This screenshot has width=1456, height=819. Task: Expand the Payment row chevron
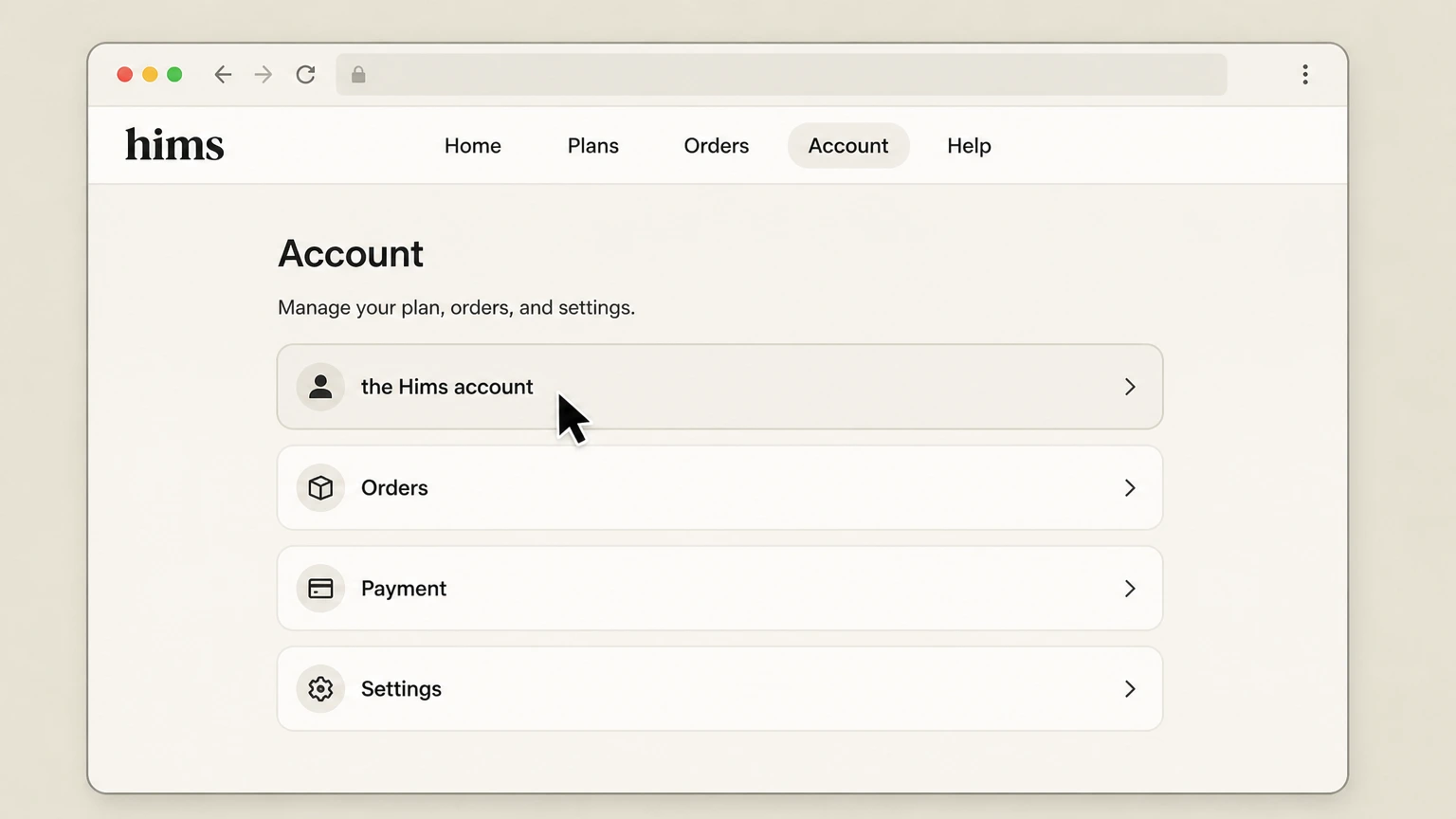click(x=1130, y=588)
